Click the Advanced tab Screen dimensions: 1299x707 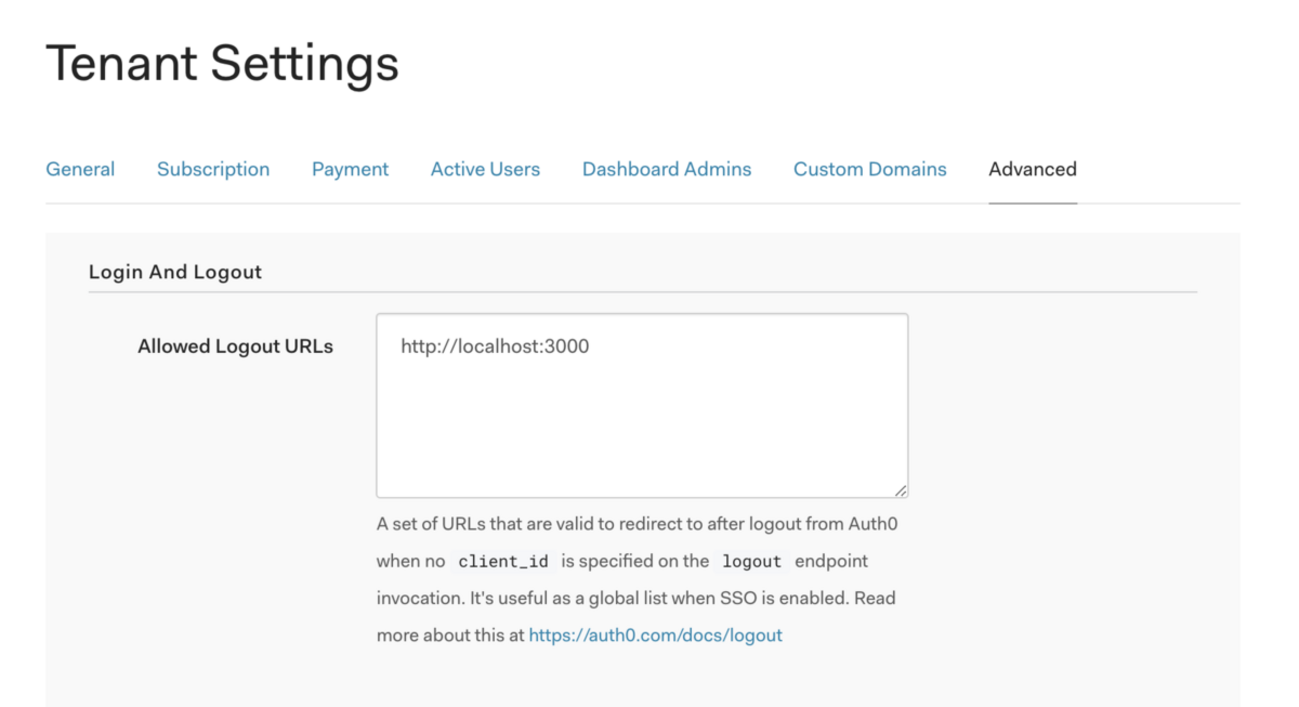click(x=1032, y=169)
